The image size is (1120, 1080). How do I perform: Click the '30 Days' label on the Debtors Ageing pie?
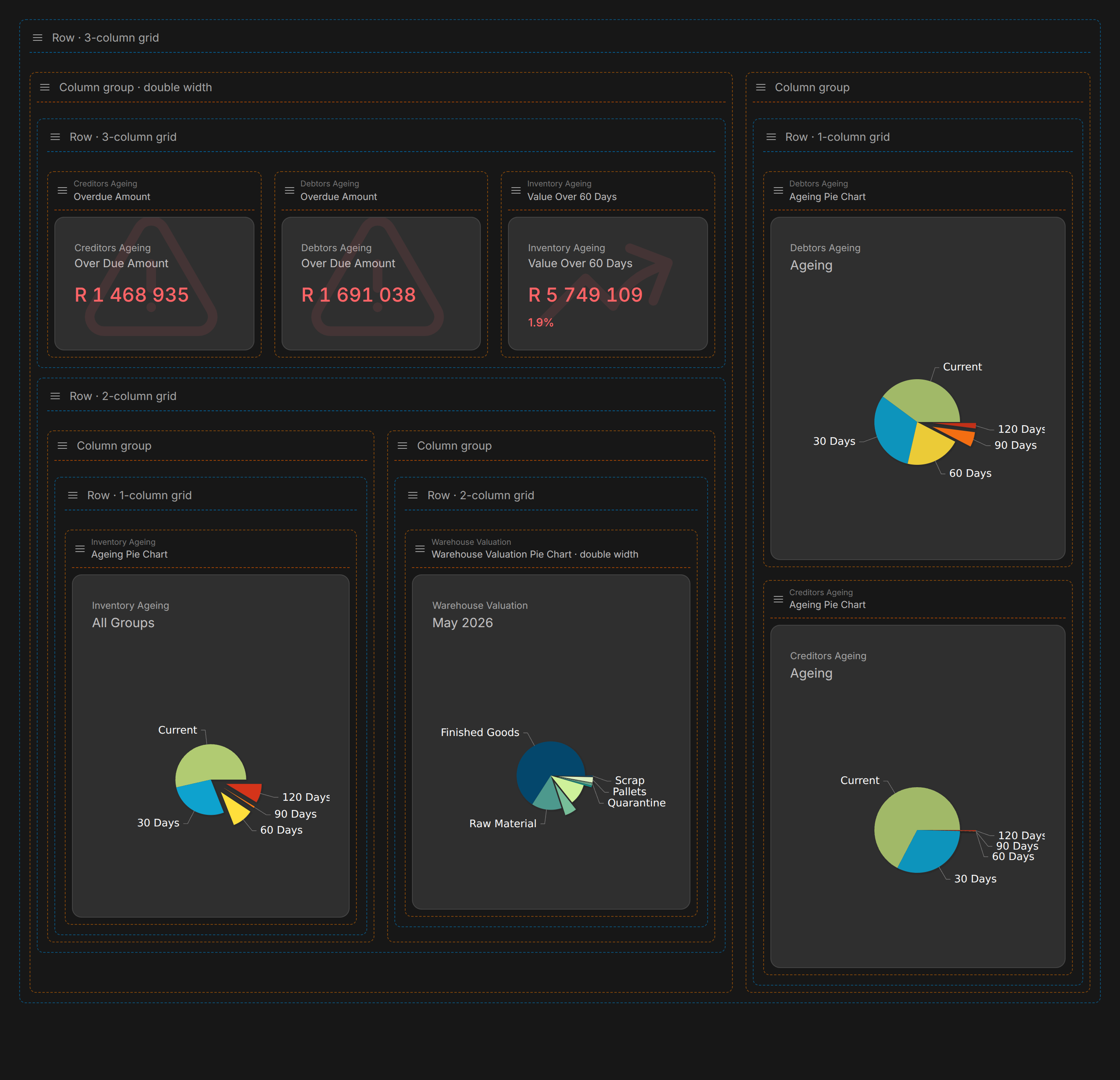(834, 441)
